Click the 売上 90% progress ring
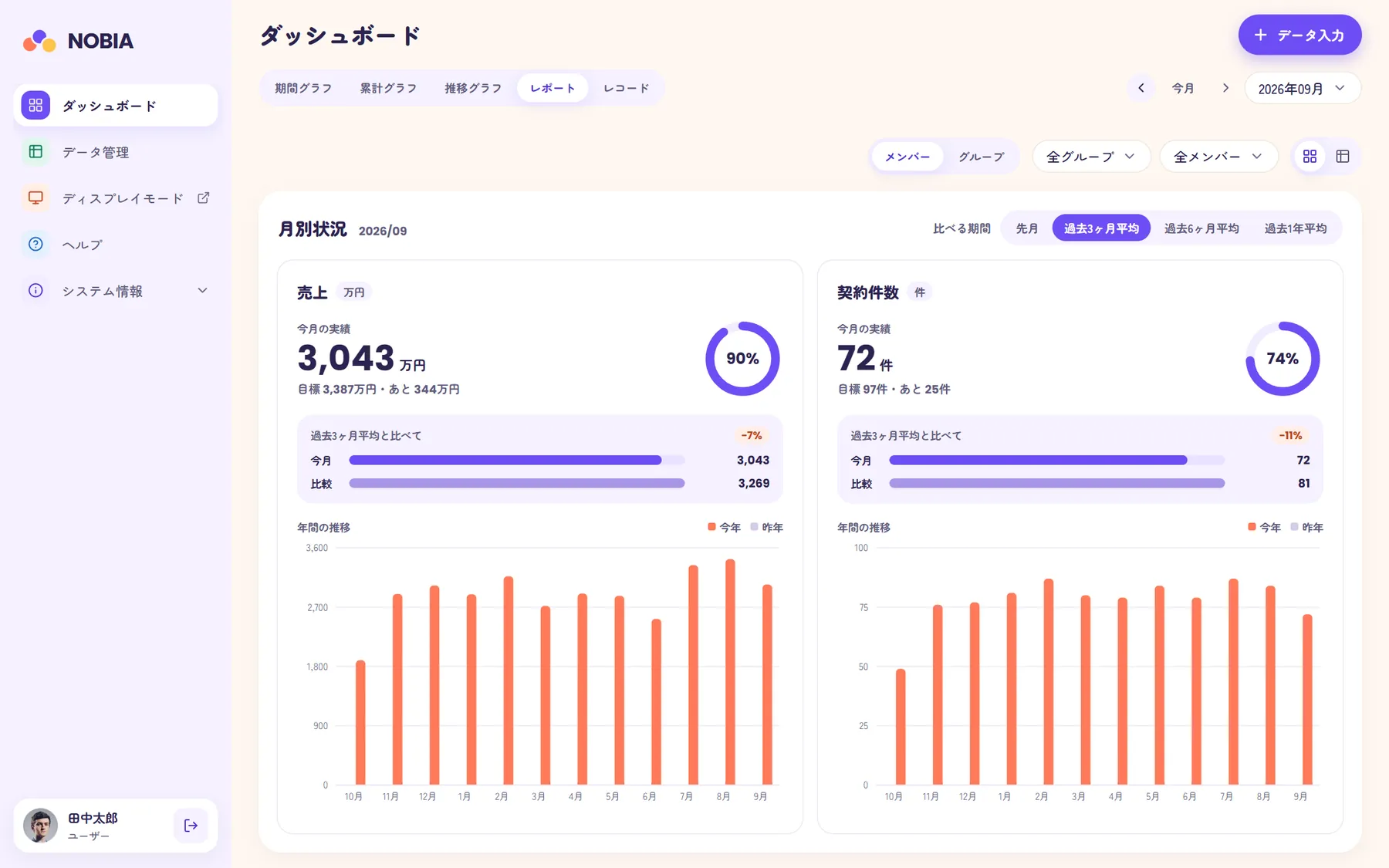 coord(742,359)
